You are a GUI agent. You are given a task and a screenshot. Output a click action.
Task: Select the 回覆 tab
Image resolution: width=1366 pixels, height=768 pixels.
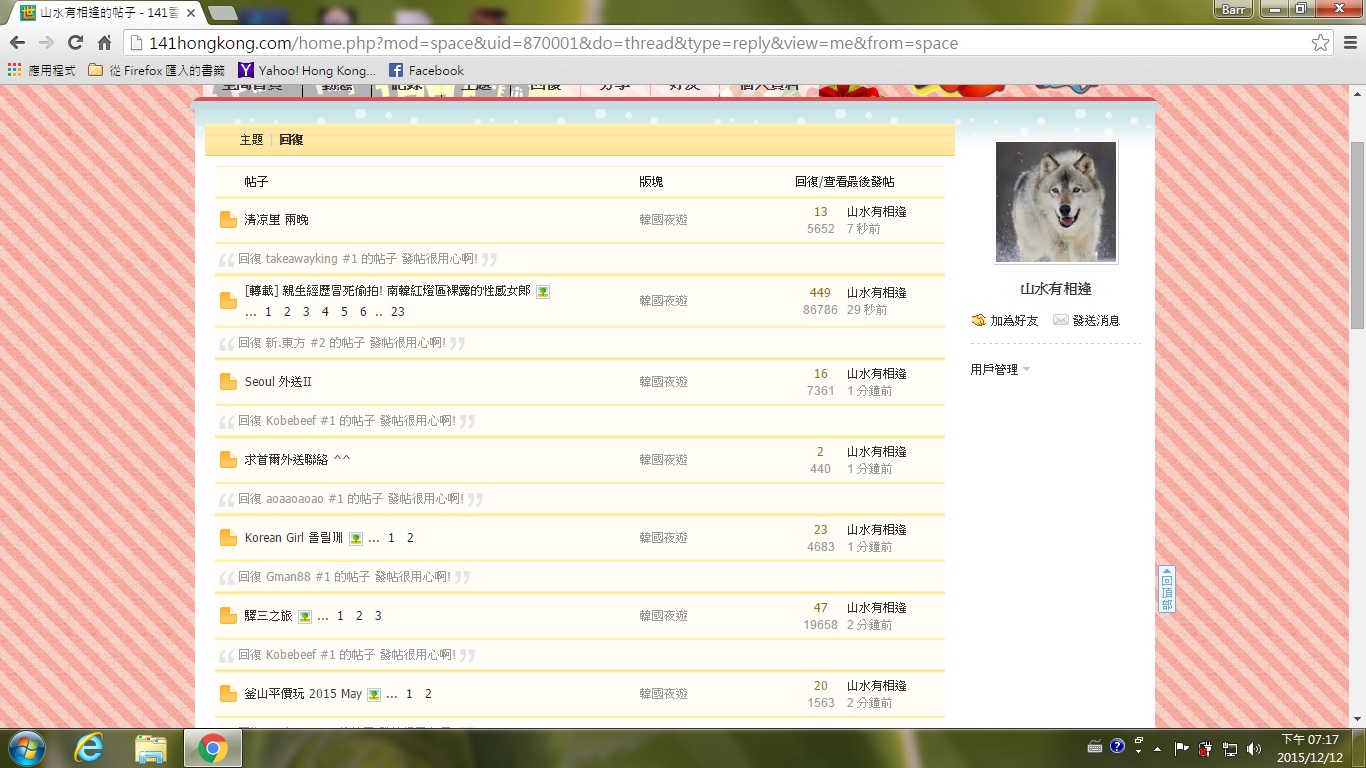pyautogui.click(x=291, y=140)
